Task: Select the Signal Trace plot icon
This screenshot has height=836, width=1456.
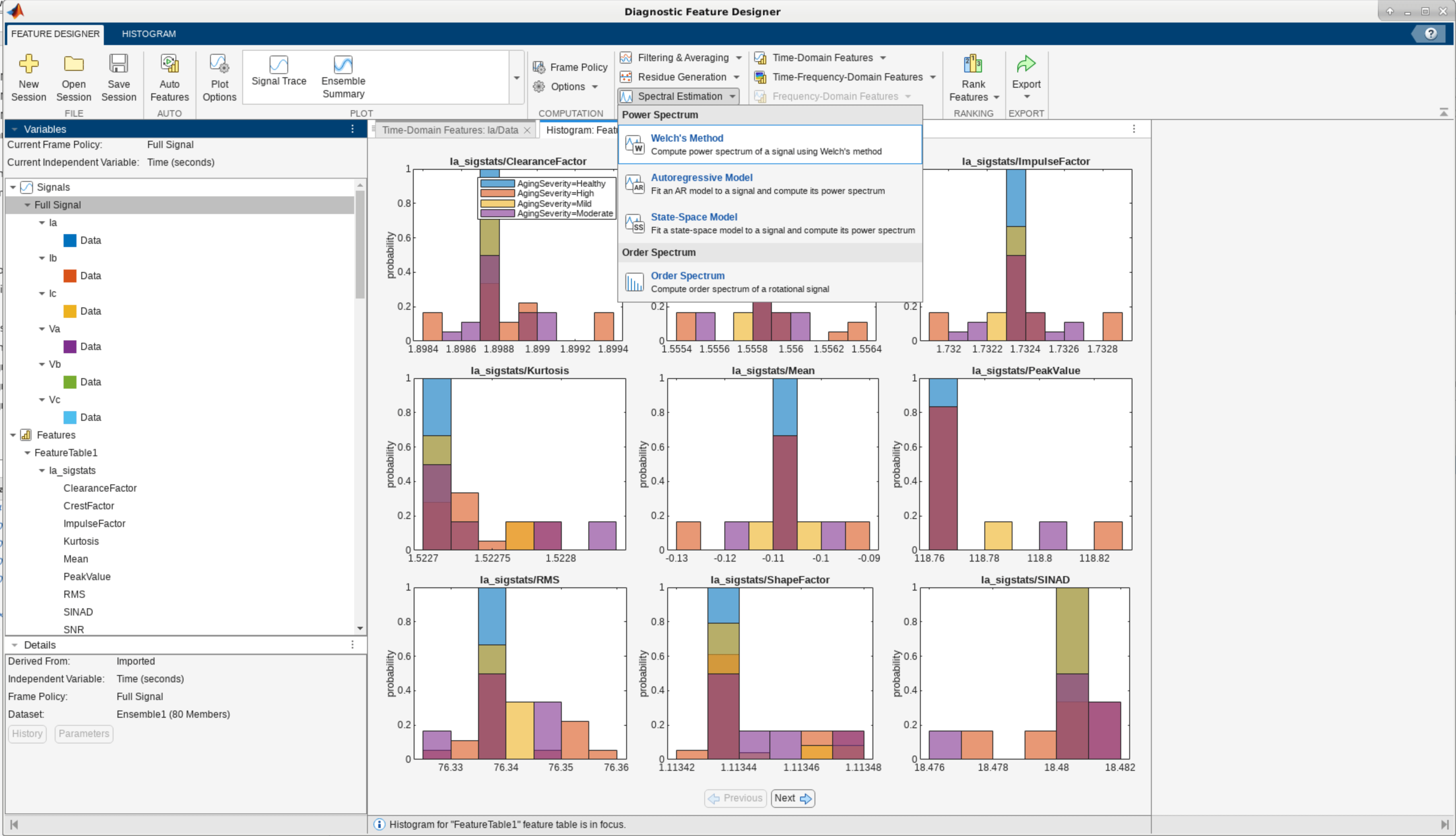Action: 278,64
